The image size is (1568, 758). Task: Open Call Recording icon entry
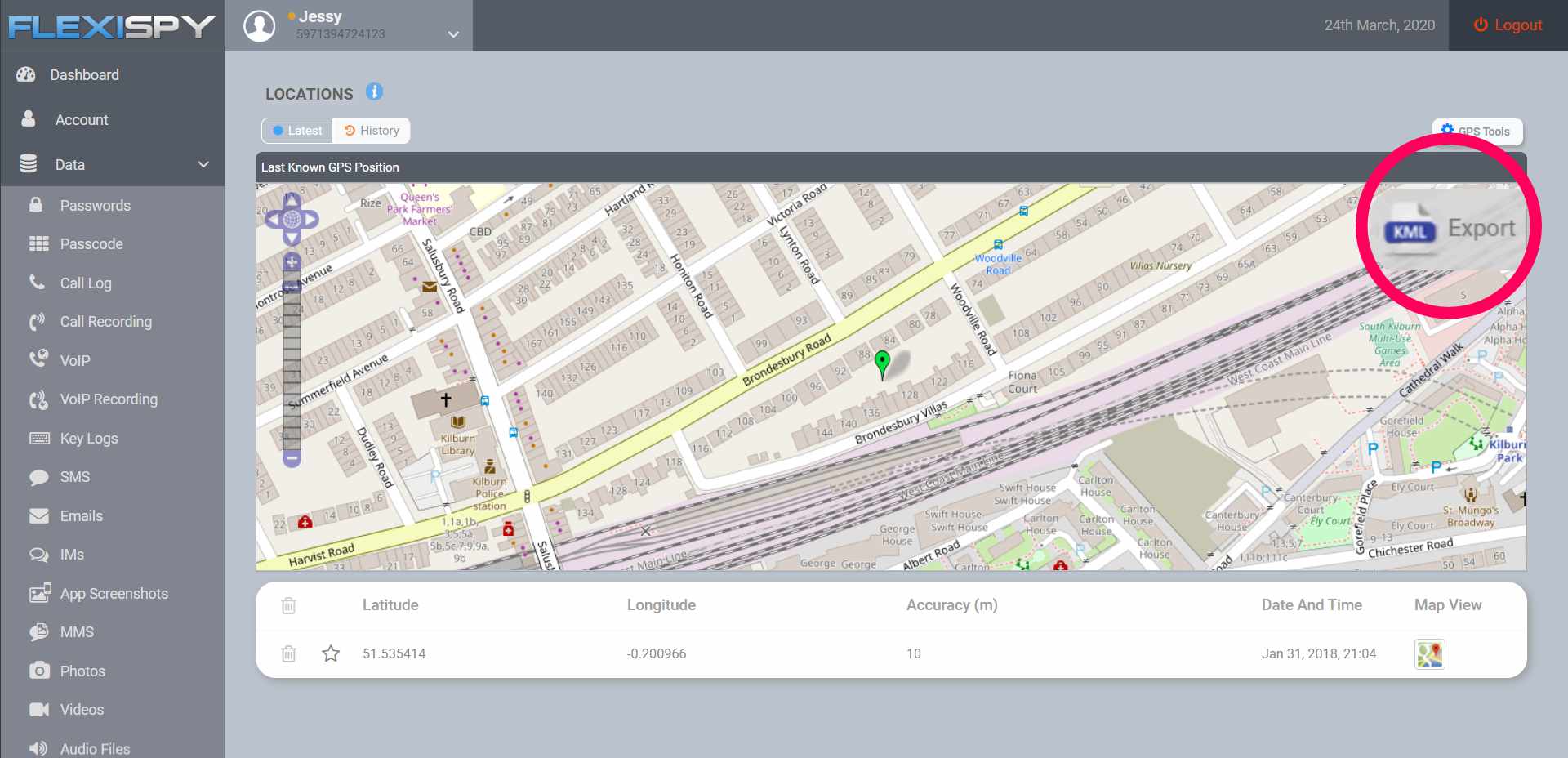click(38, 321)
